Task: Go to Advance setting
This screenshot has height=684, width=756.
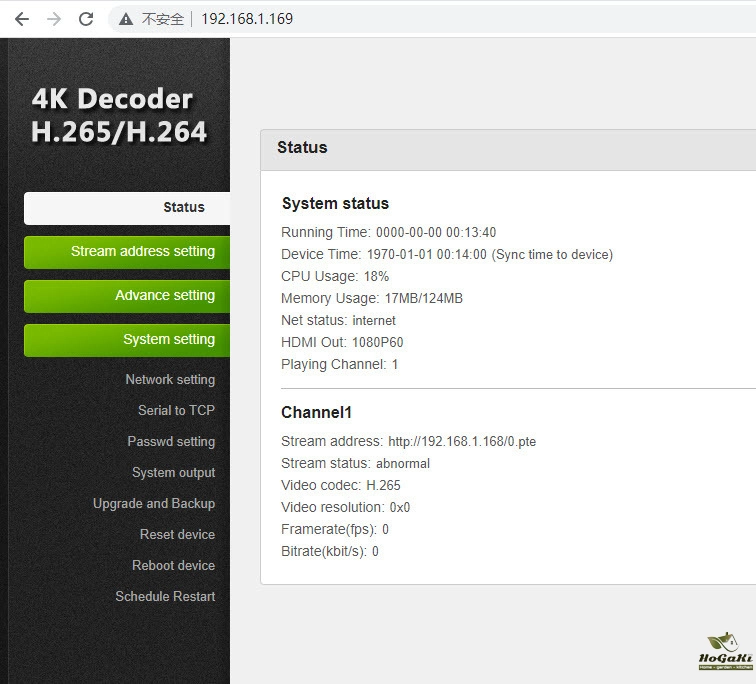Action: [127, 296]
